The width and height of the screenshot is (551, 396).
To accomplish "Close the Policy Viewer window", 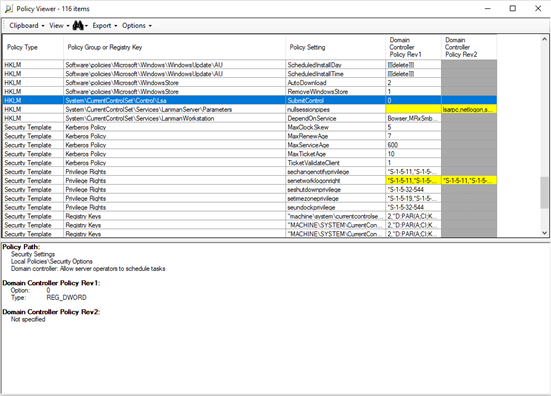I will coord(538,8).
